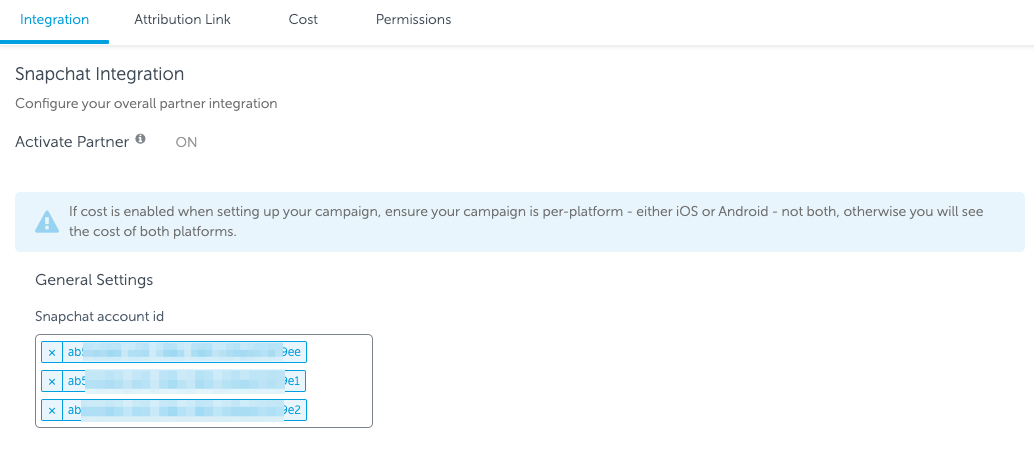This screenshot has width=1034, height=450.
Task: Click the Snapchat account id field label
Action: coord(99,316)
